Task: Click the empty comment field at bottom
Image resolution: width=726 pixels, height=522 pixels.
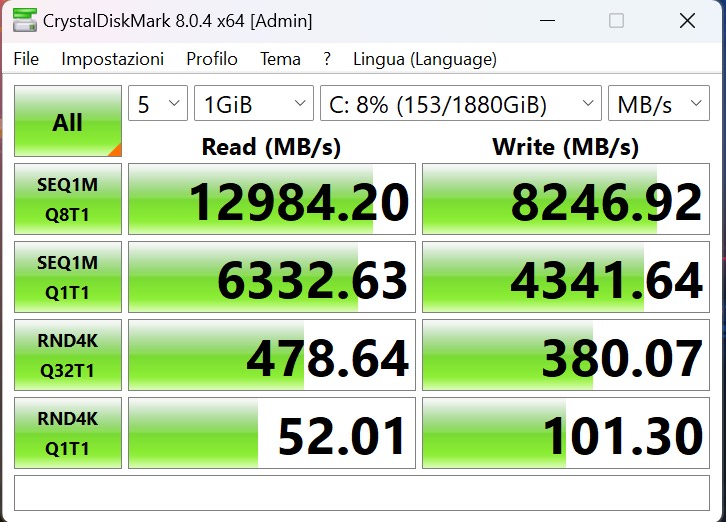Action: 362,493
